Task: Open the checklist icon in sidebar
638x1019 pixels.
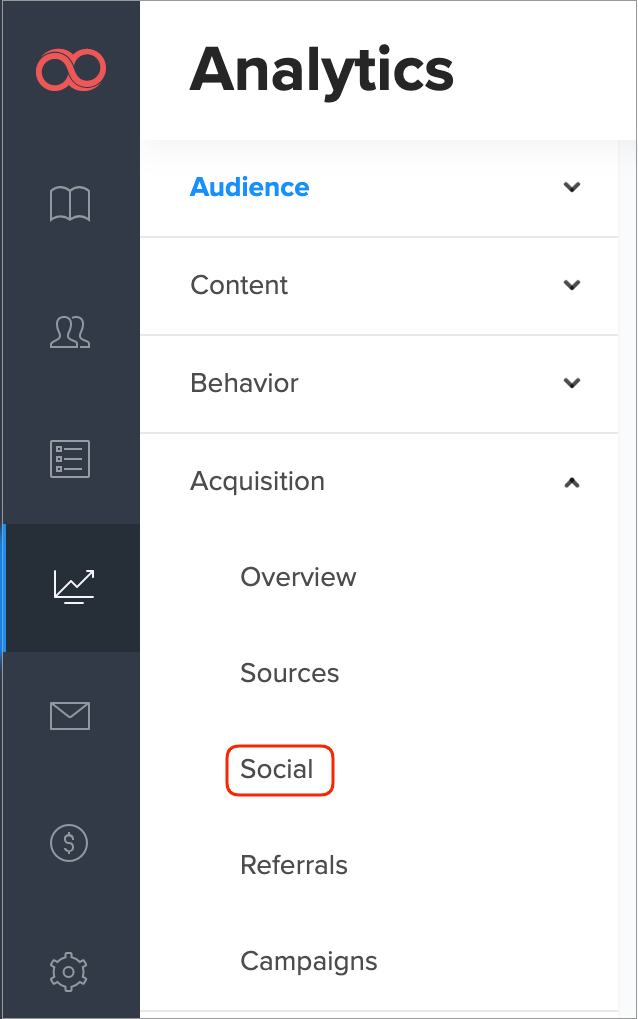Action: click(x=70, y=458)
